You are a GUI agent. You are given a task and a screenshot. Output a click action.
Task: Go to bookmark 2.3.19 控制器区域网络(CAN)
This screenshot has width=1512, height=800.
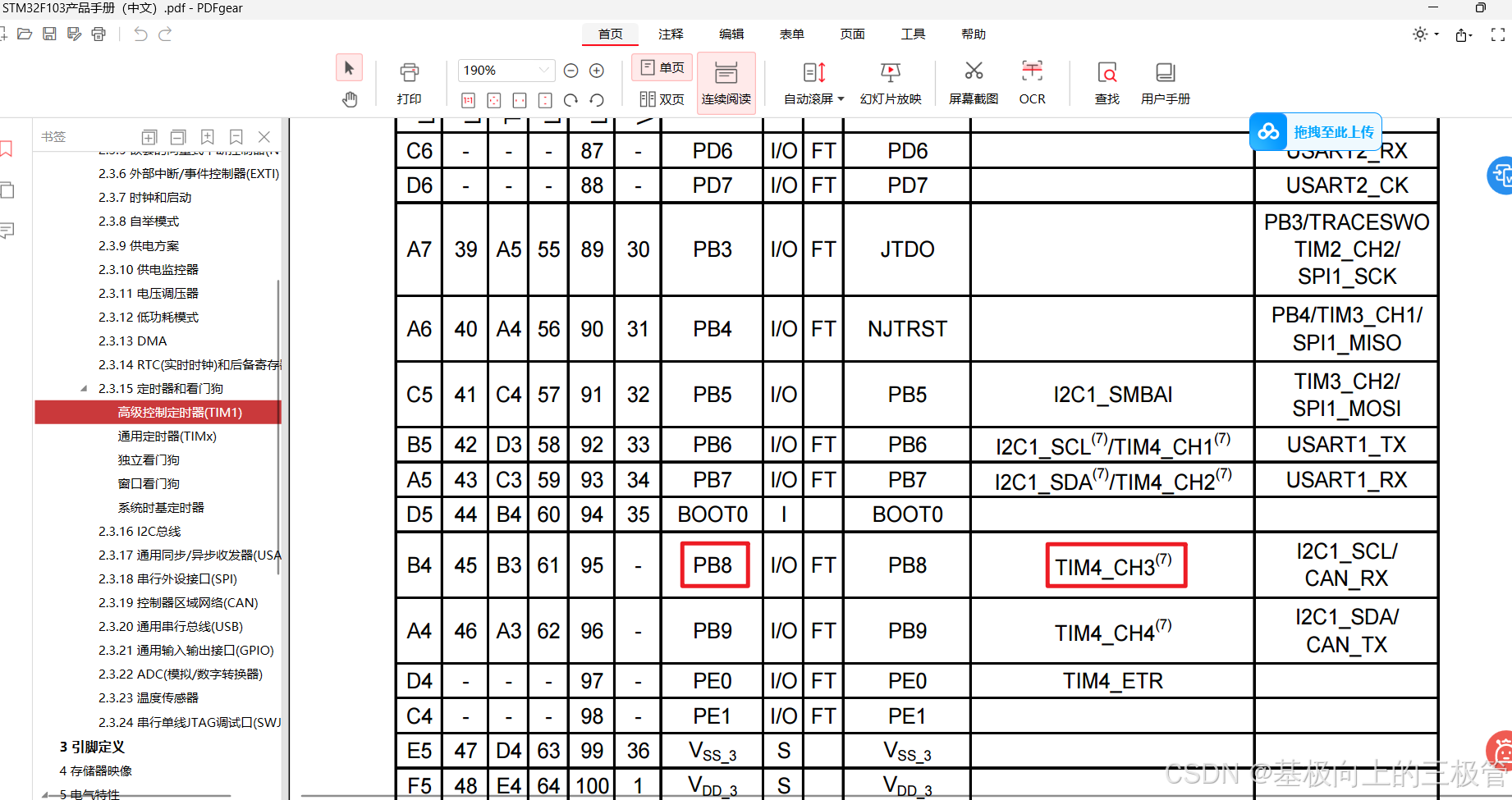coord(178,602)
